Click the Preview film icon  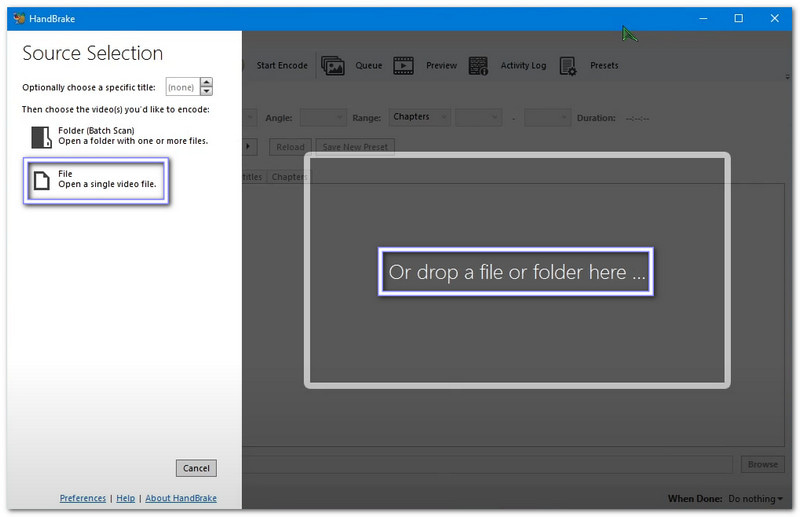coord(404,66)
